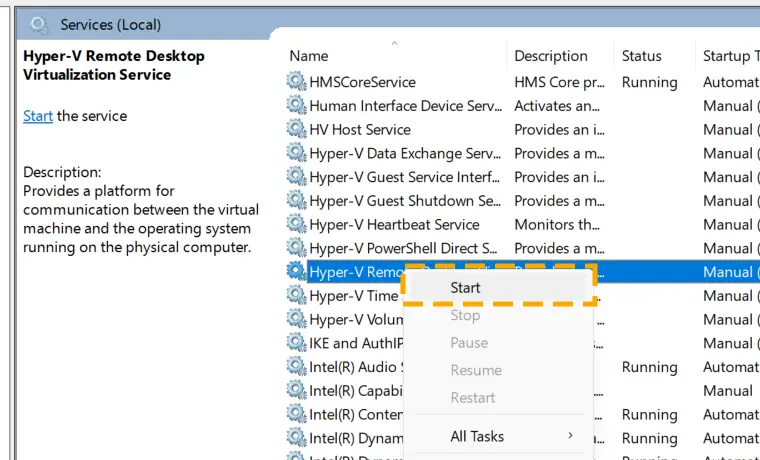Click the Hyper-V Guest Shutdown Service gear icon
The width and height of the screenshot is (760, 460).
pyautogui.click(x=296, y=200)
